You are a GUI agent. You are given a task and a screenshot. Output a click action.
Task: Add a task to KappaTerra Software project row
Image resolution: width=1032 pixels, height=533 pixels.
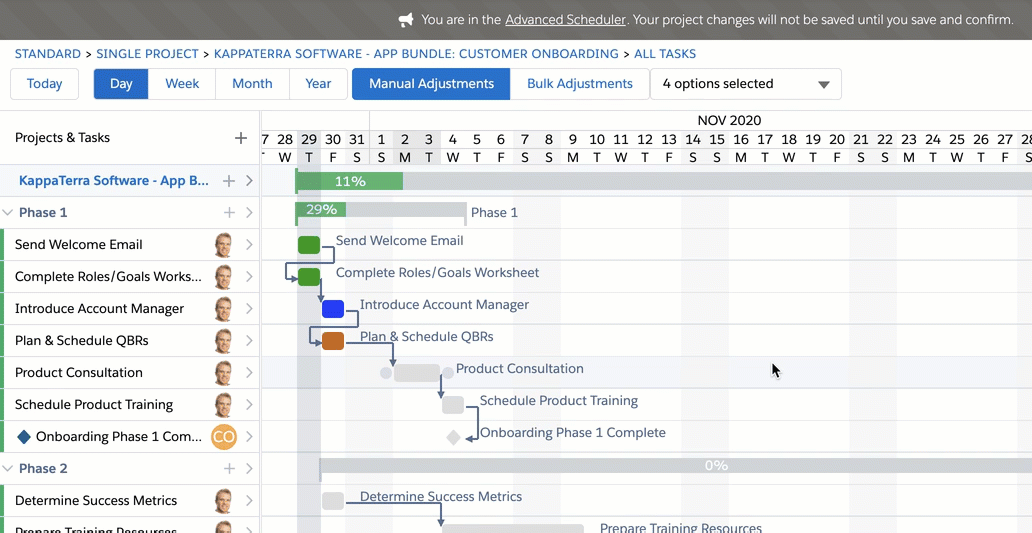coord(229,181)
